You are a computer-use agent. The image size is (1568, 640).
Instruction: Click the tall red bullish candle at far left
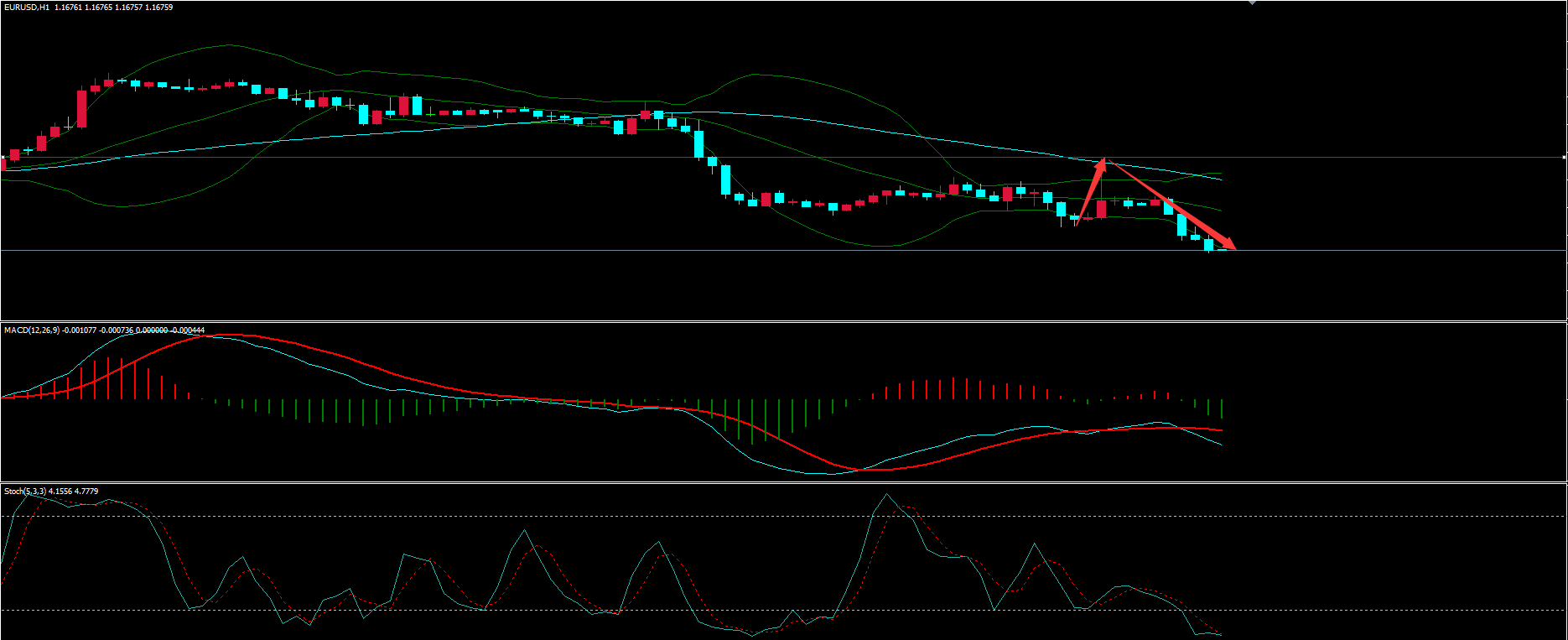pyautogui.click(x=81, y=109)
